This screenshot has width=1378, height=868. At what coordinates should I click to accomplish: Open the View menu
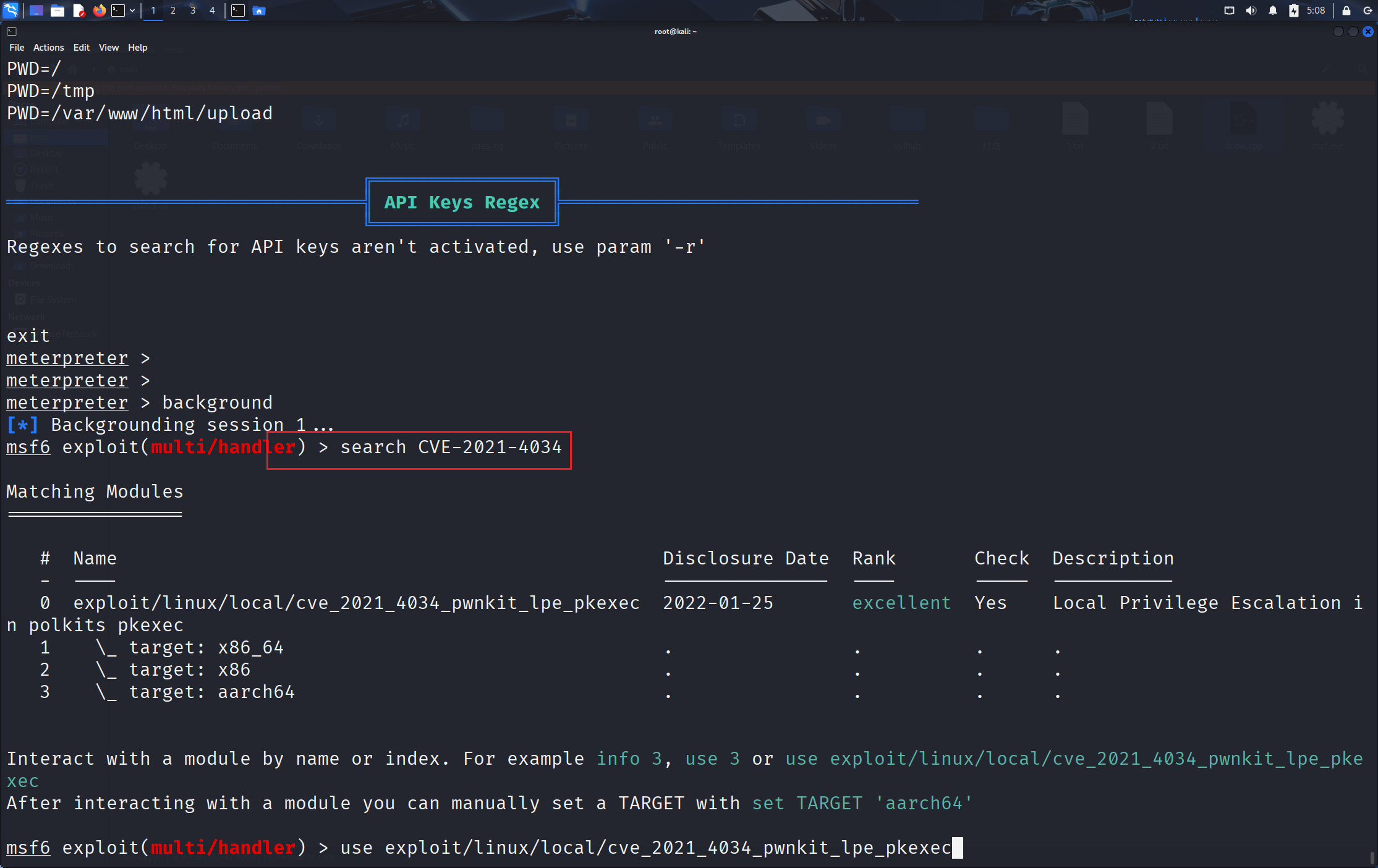(x=108, y=48)
